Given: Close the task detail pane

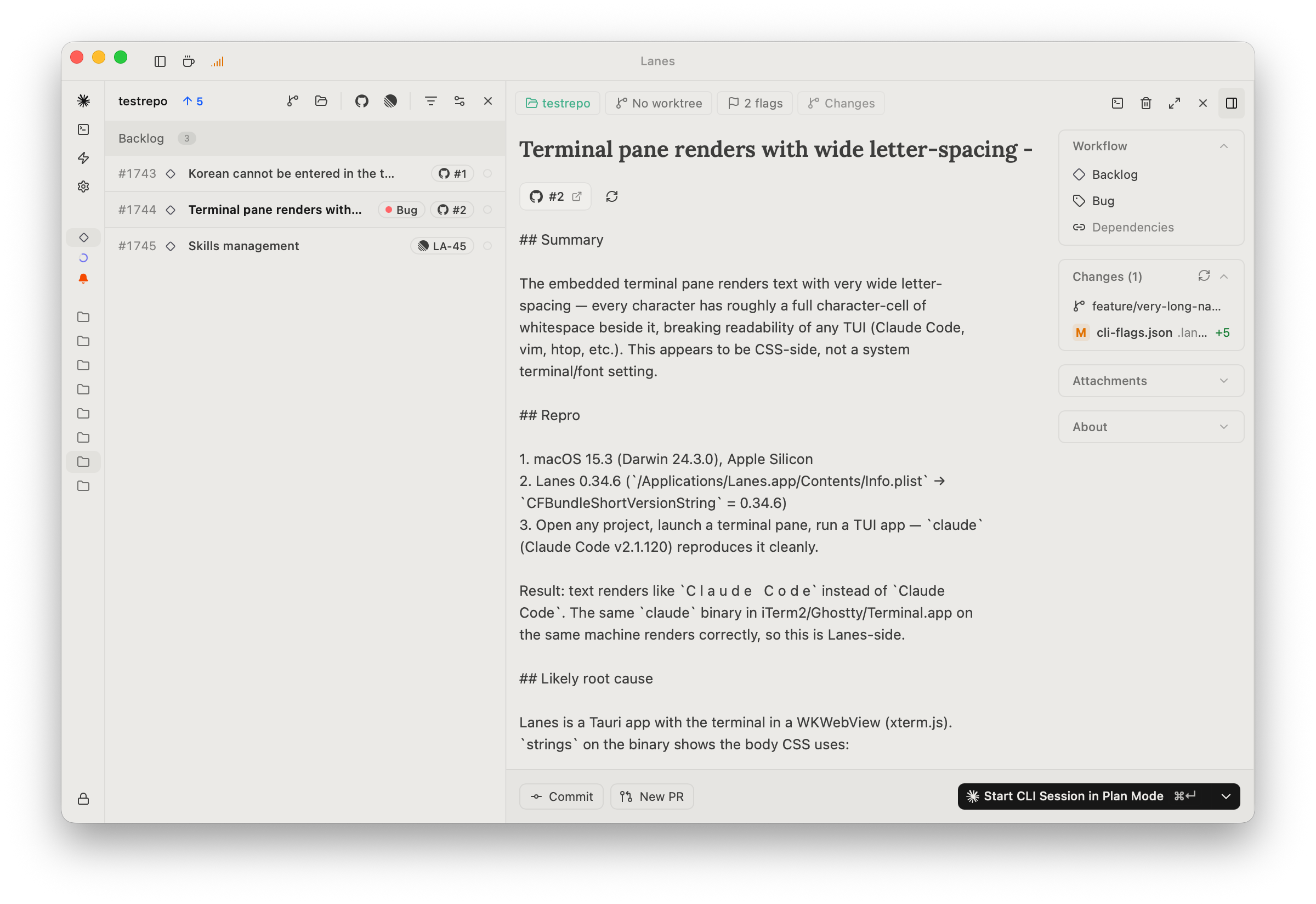Looking at the screenshot, I should tap(1202, 103).
